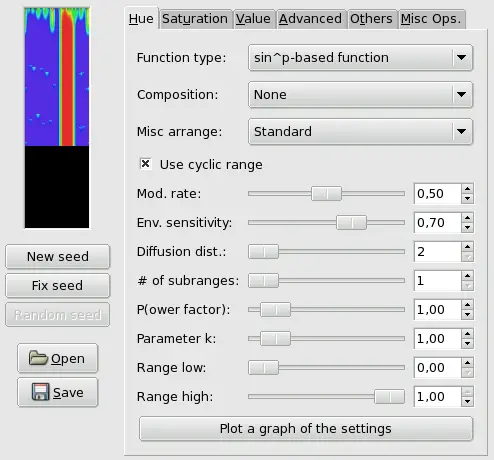Image resolution: width=494 pixels, height=460 pixels.
Task: Decrease Parameter k with the down arrow
Action: (x=467, y=343)
